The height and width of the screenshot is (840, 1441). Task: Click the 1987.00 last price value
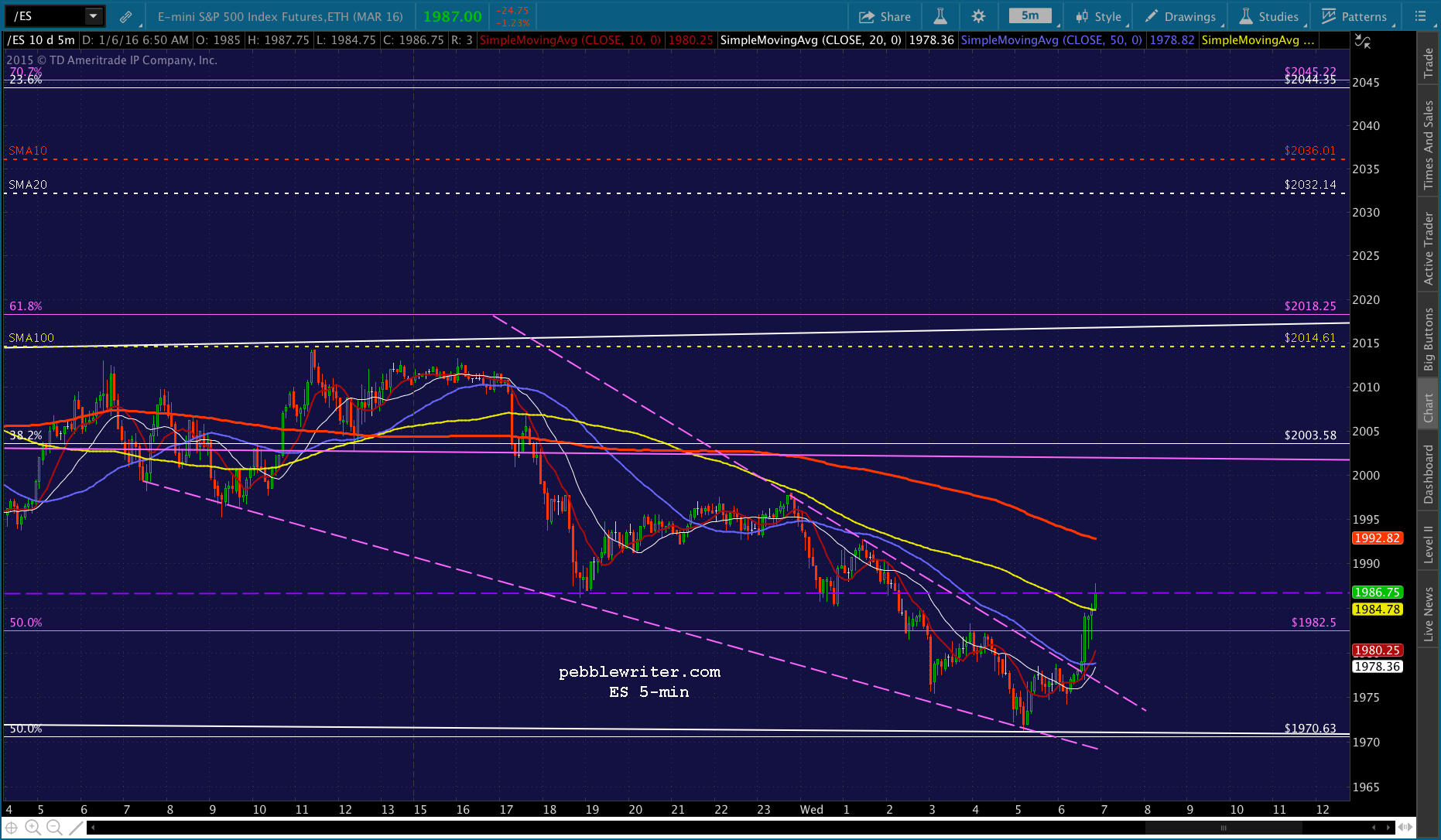453,16
